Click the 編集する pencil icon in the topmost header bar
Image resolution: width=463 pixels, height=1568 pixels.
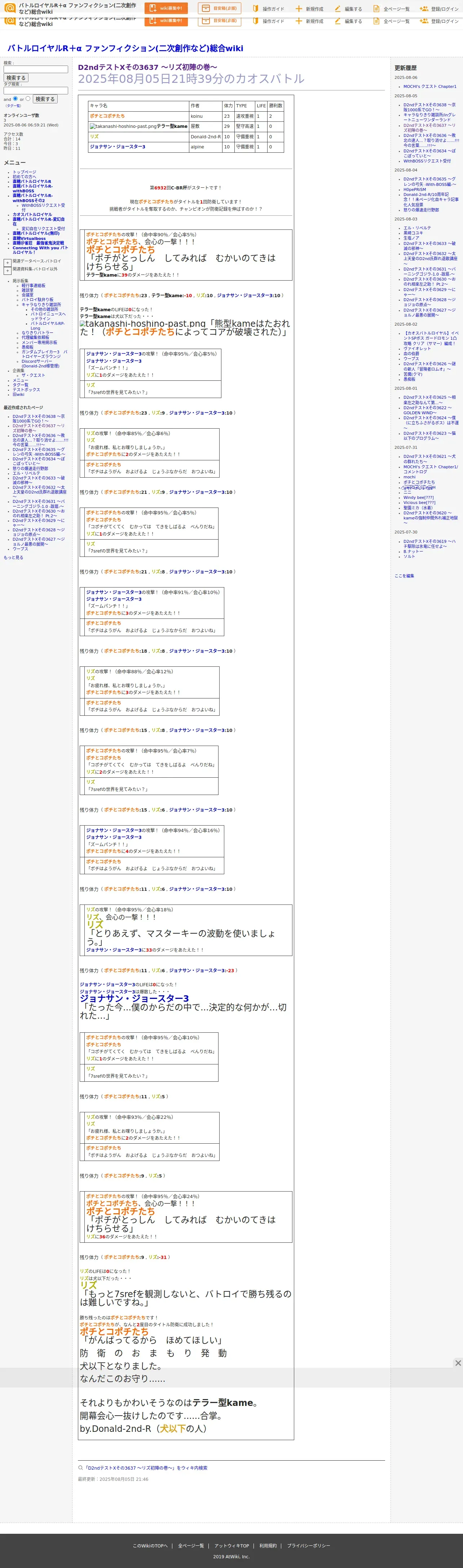pyautogui.click(x=338, y=9)
